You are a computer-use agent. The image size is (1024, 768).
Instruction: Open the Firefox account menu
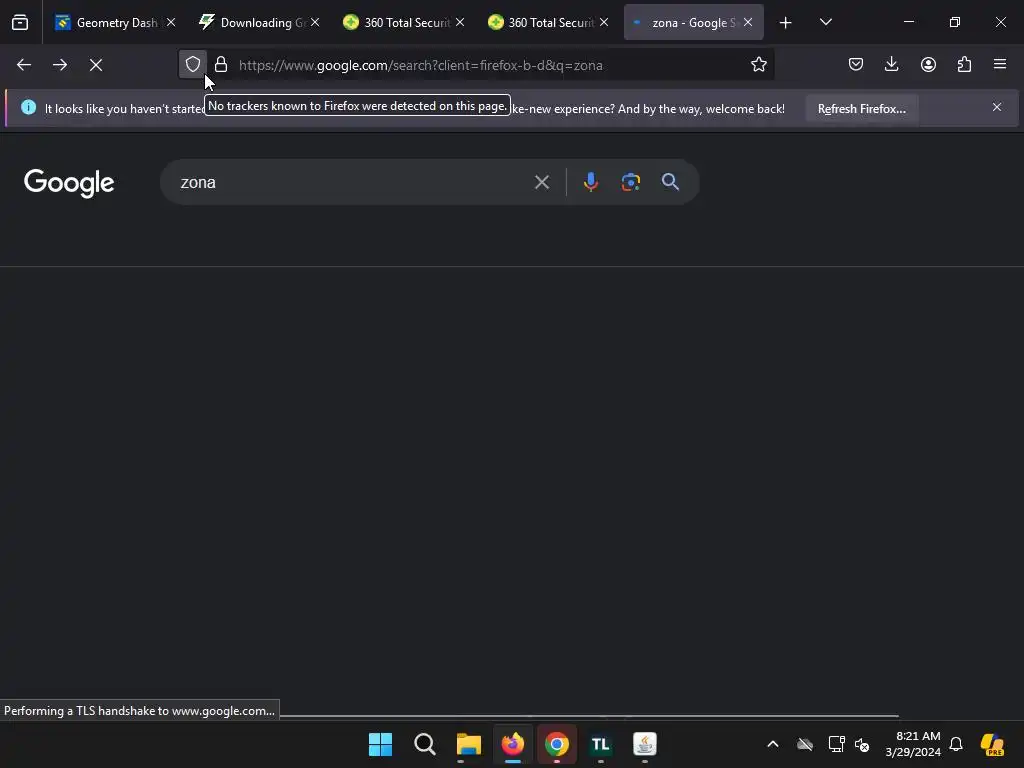[x=928, y=64]
